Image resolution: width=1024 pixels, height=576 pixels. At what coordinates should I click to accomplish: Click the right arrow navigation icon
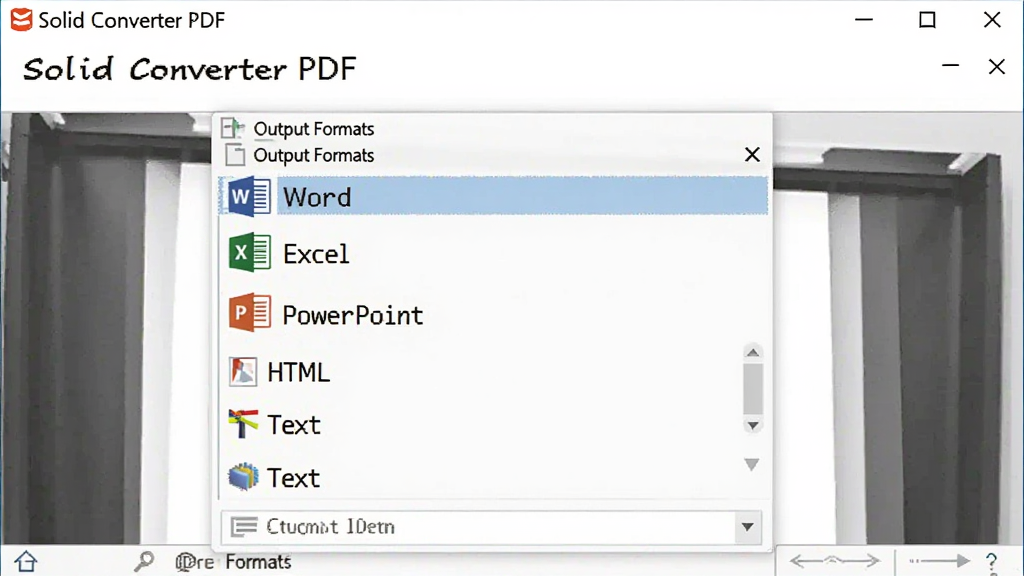point(939,560)
